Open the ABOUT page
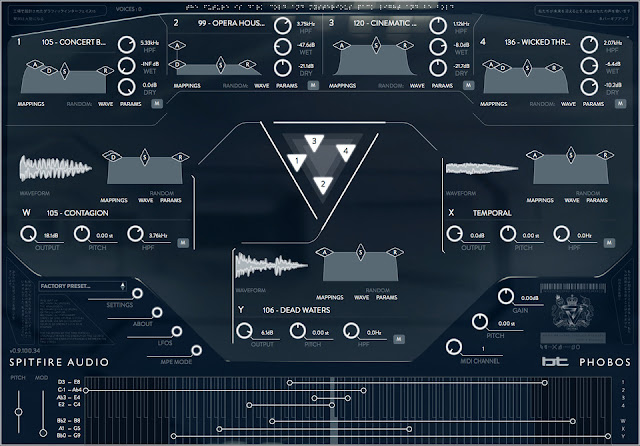Image resolution: width=640 pixels, height=446 pixels. pyautogui.click(x=157, y=313)
